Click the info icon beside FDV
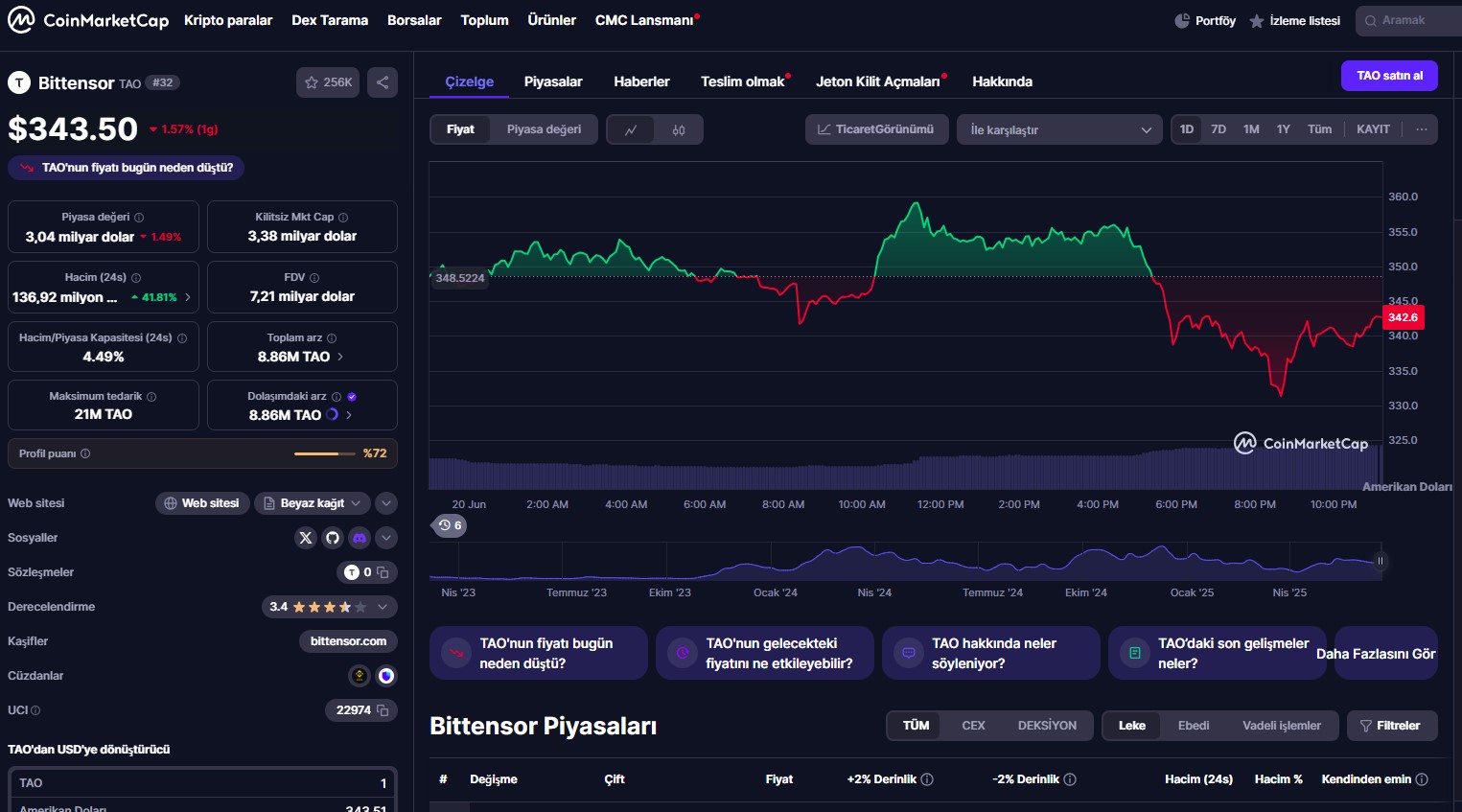 [x=314, y=278]
